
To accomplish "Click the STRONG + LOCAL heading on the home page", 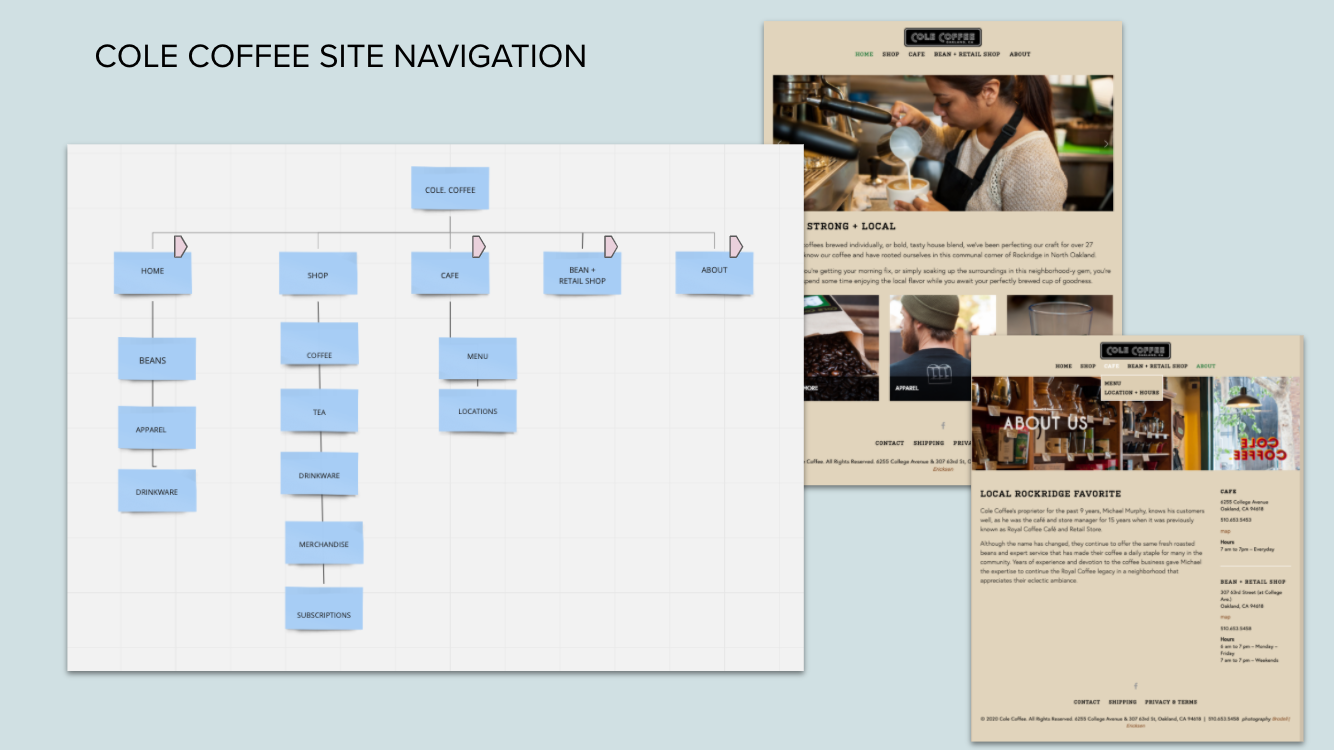I will point(851,226).
